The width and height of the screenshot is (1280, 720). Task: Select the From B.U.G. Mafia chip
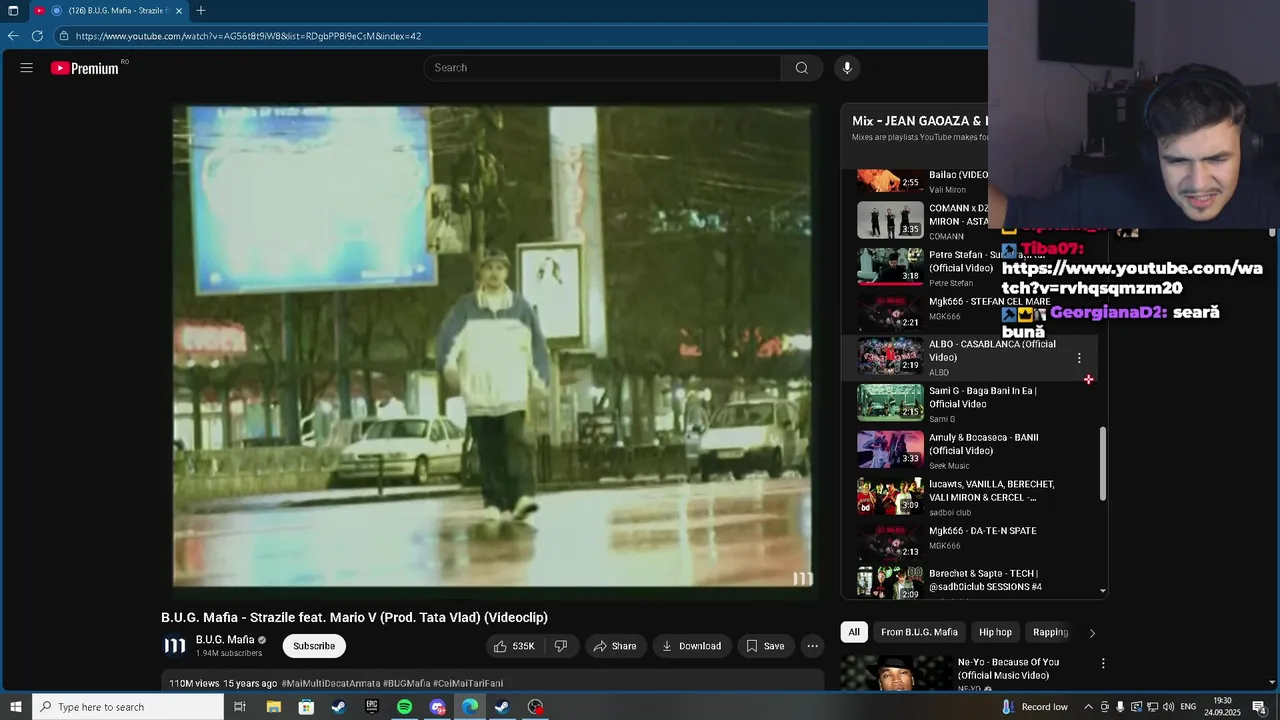[919, 632]
